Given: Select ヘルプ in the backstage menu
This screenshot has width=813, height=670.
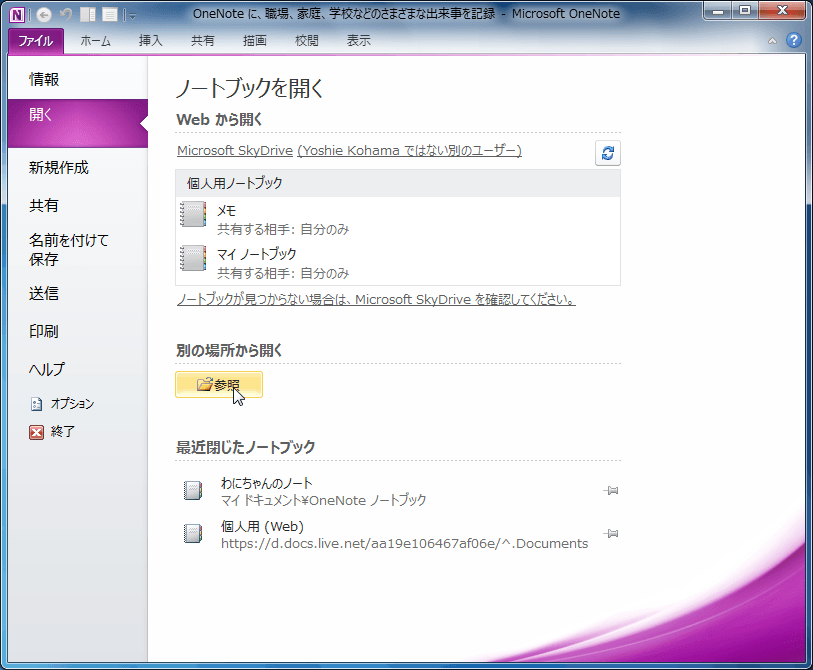Looking at the screenshot, I should point(78,369).
